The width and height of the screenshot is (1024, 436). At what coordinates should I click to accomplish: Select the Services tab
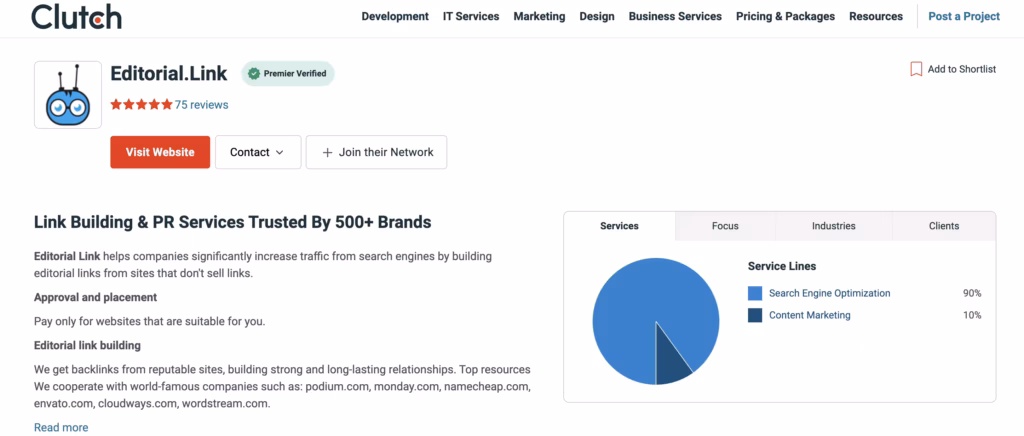(619, 226)
